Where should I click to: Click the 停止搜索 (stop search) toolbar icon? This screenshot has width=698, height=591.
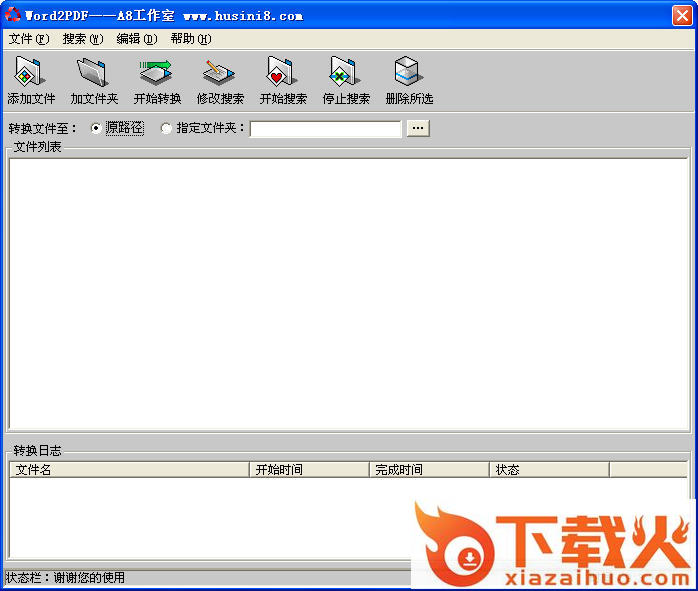[x=345, y=71]
